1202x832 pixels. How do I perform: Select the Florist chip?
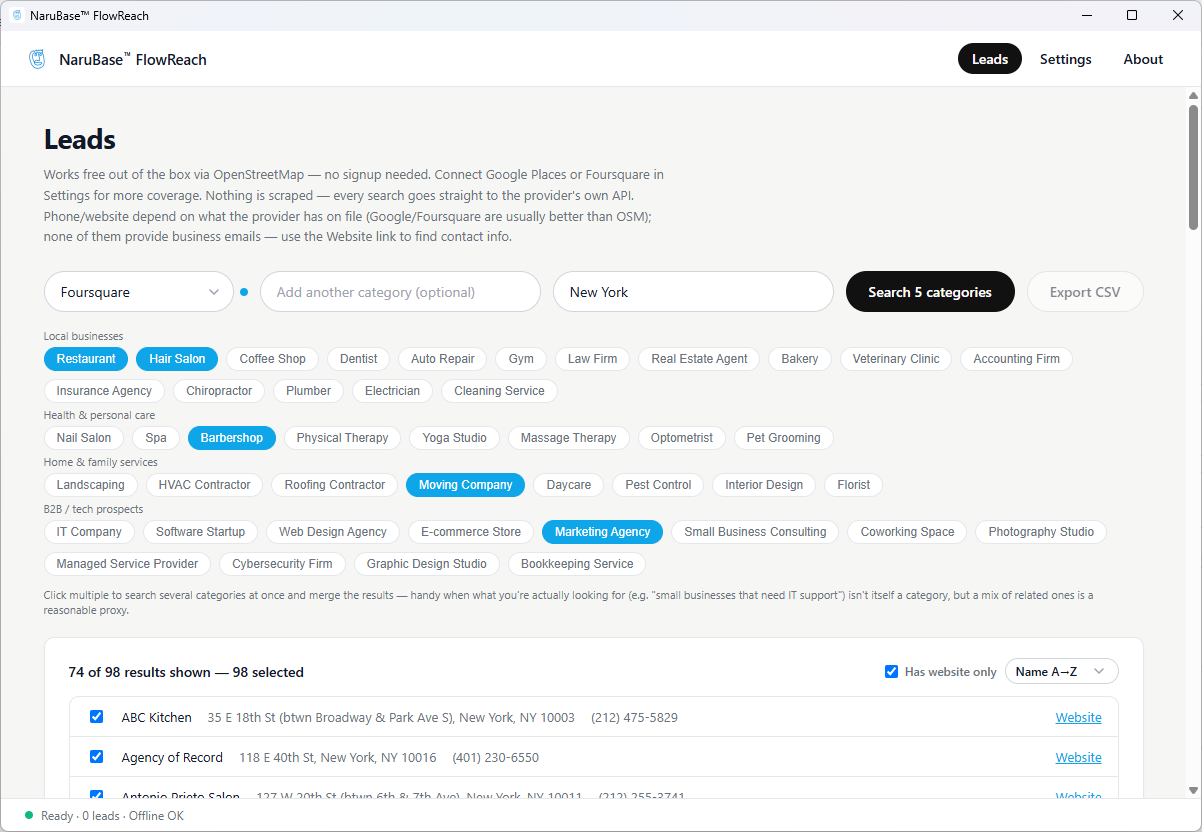[x=854, y=485]
